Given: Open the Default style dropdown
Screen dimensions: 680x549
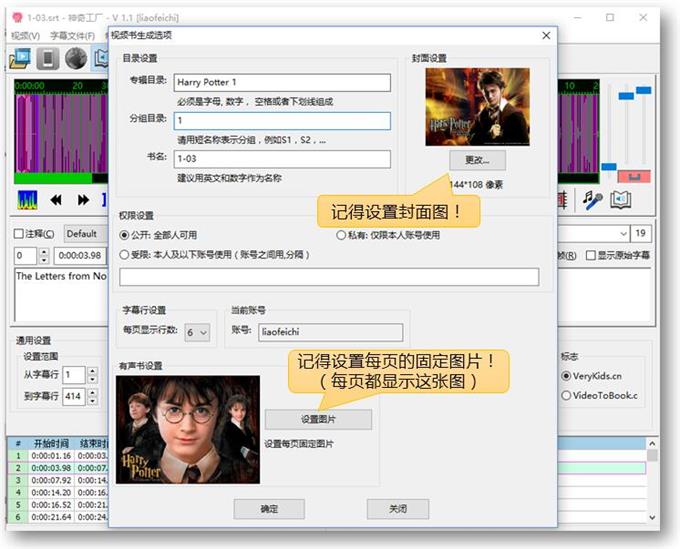Looking at the screenshot, I should [86, 234].
